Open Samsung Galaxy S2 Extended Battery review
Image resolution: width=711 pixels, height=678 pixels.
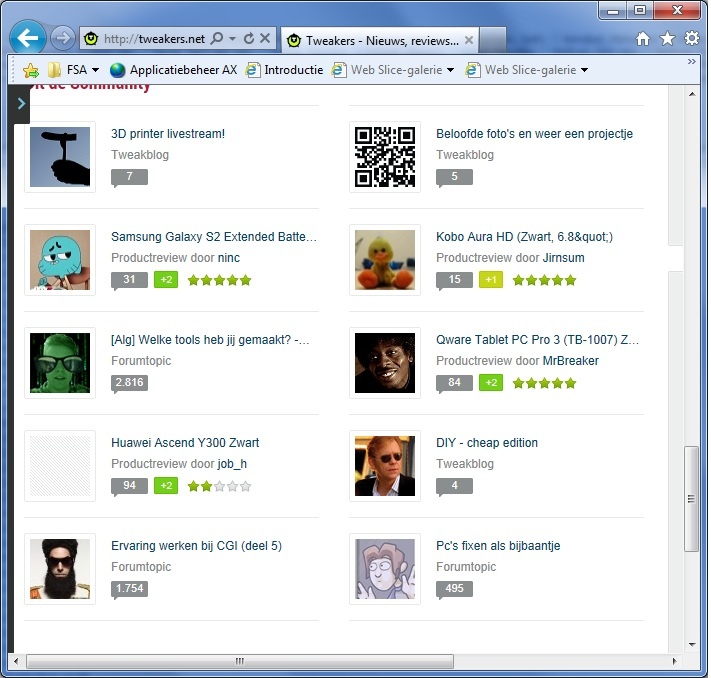[x=214, y=237]
